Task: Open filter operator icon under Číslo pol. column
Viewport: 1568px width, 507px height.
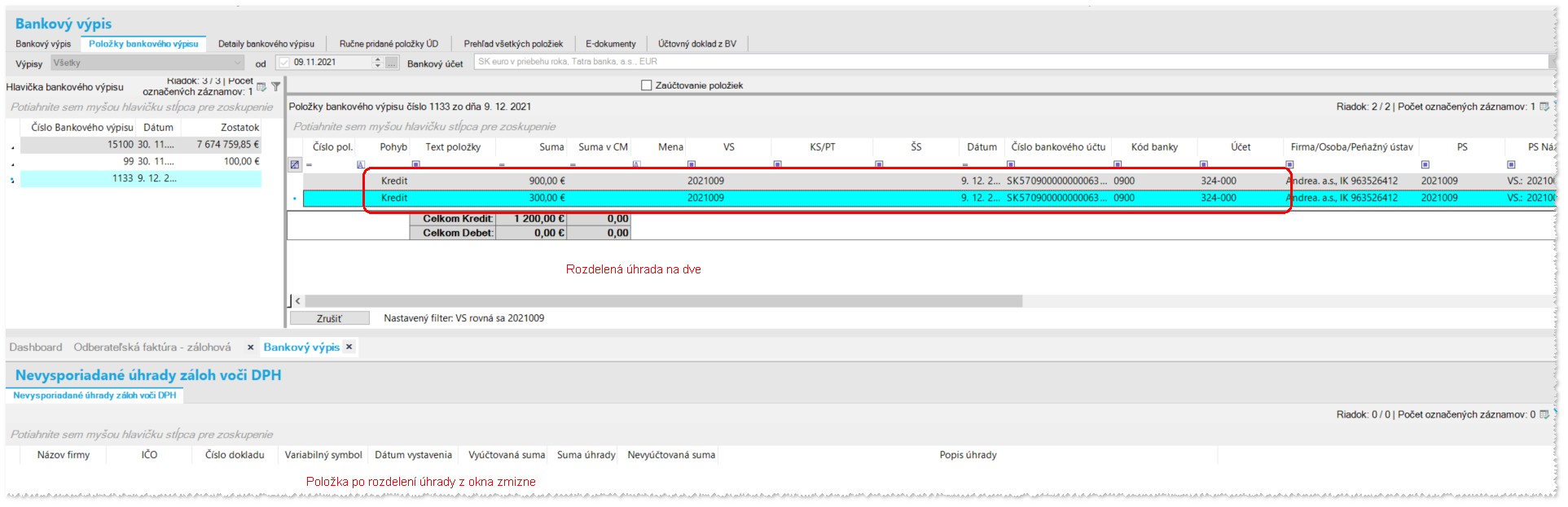Action: tap(309, 164)
